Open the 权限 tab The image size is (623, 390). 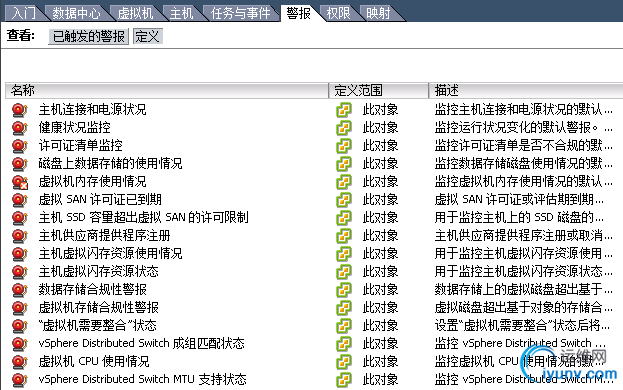click(x=338, y=14)
